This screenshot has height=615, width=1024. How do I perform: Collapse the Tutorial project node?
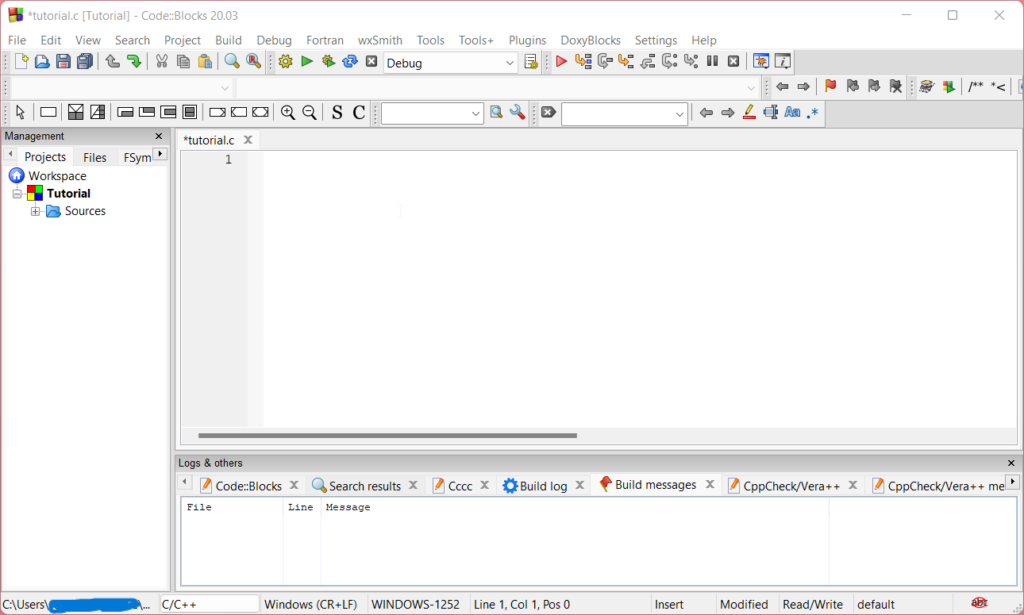coord(18,194)
